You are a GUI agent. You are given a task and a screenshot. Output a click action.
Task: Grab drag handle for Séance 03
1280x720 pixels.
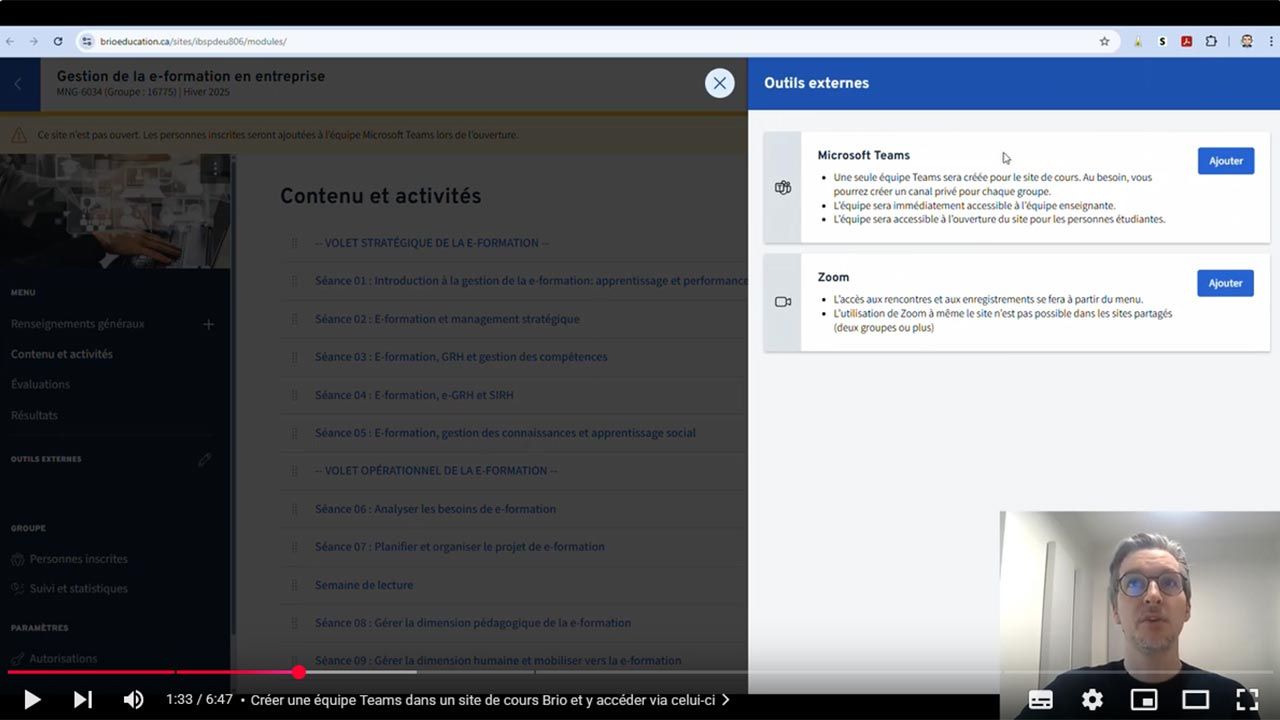pyautogui.click(x=294, y=357)
